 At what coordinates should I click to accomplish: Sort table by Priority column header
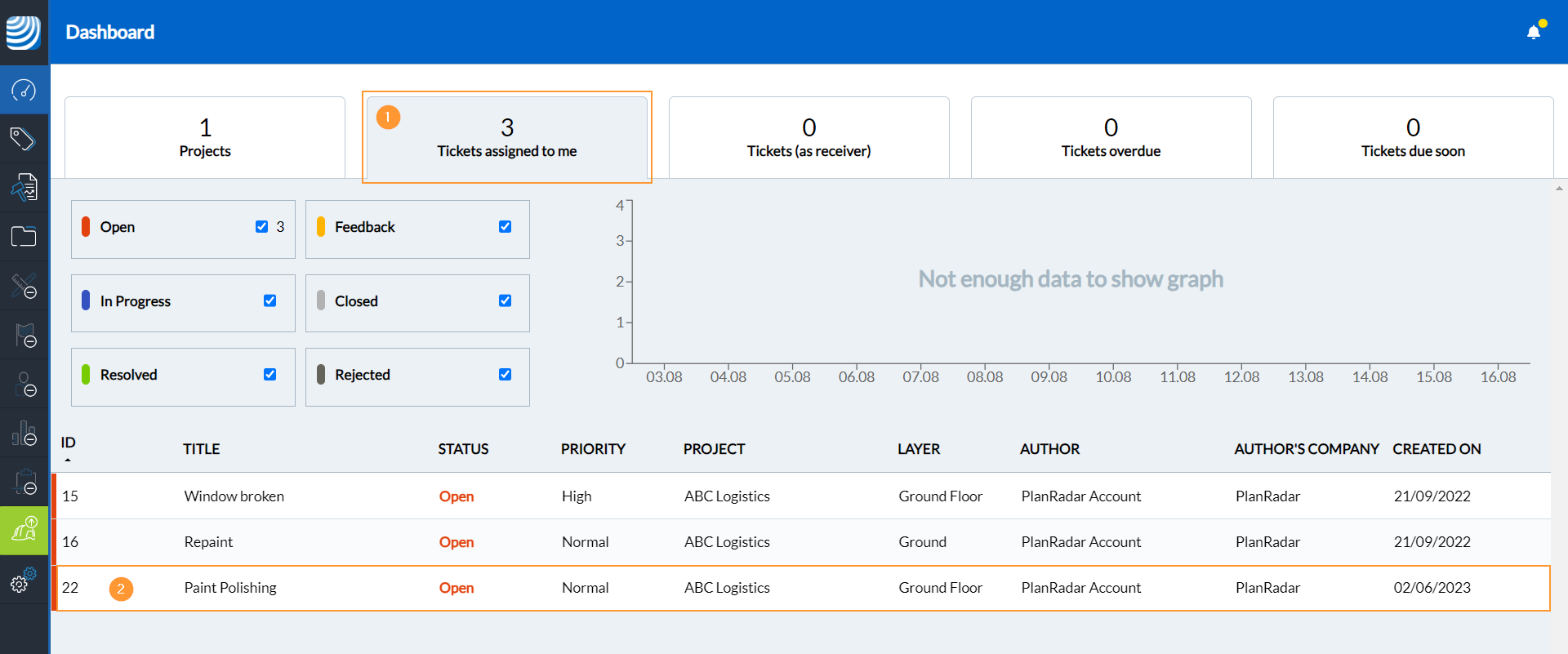coord(593,449)
